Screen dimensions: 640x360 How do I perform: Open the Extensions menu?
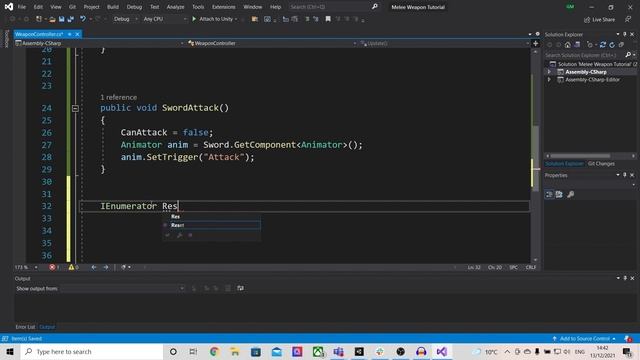tap(224, 7)
